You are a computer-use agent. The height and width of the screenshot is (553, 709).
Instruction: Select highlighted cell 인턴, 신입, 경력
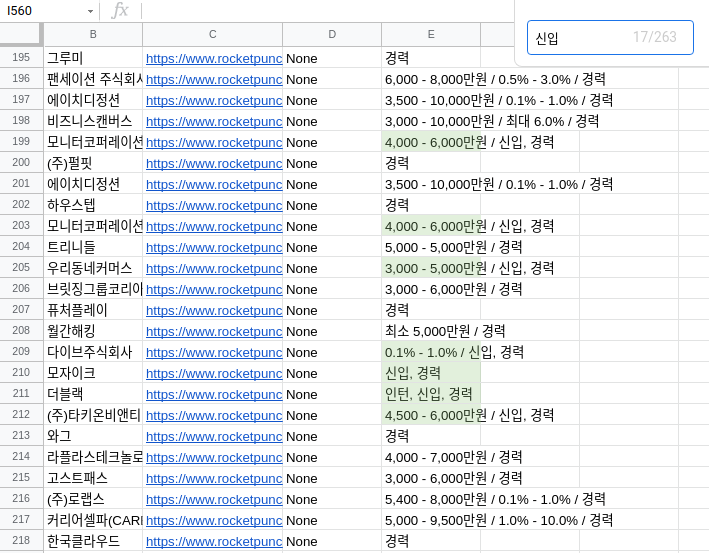[x=431, y=394]
